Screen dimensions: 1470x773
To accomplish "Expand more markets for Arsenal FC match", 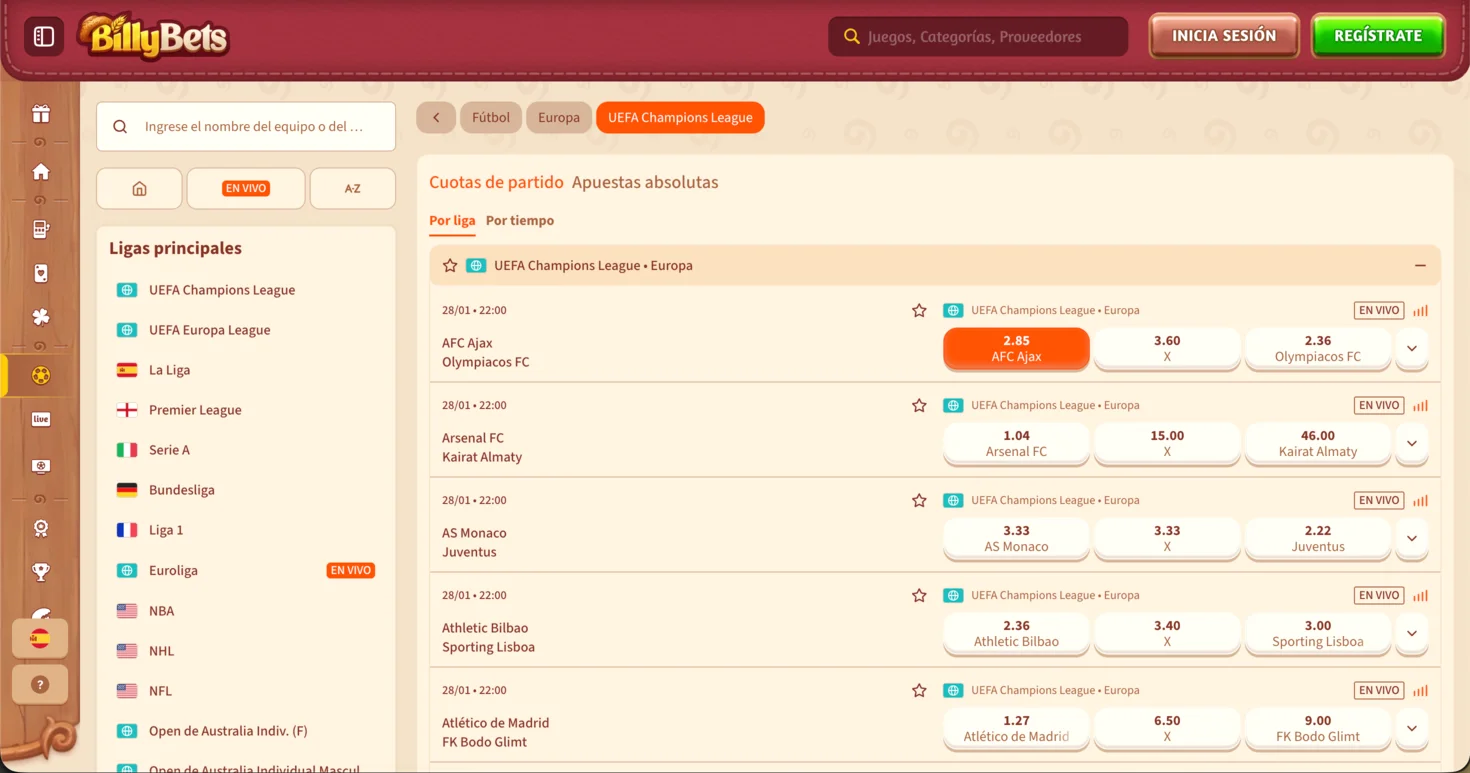I will (1412, 444).
